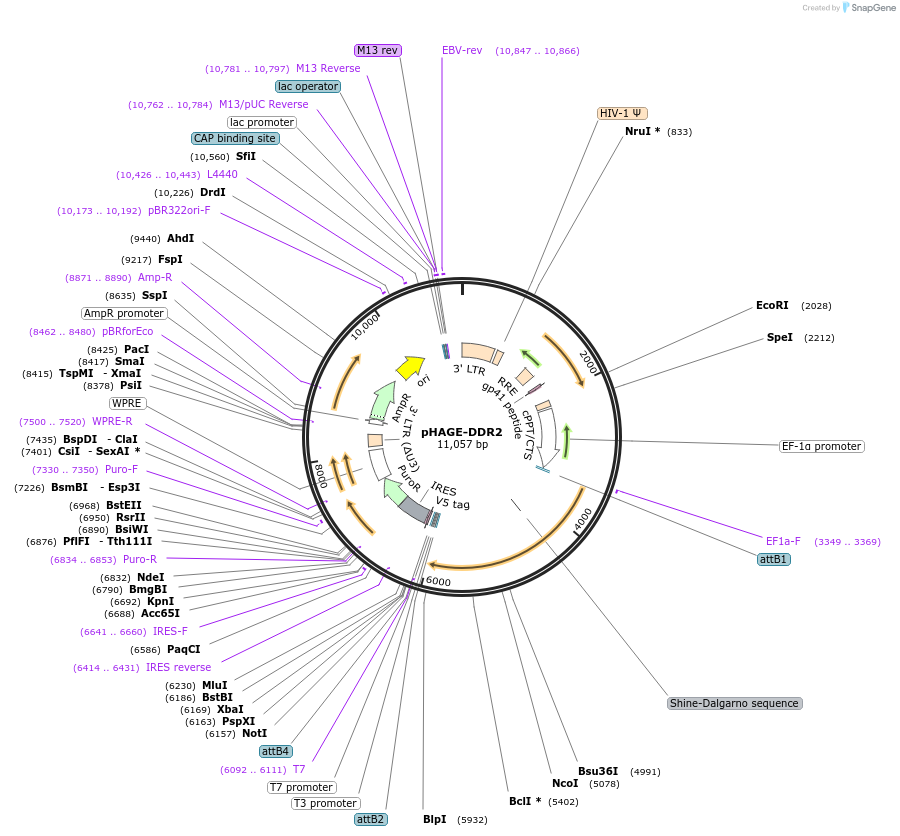Image resolution: width=900 pixels, height=836 pixels.
Task: Click the 3' LTR feature box
Action: pos(475,352)
